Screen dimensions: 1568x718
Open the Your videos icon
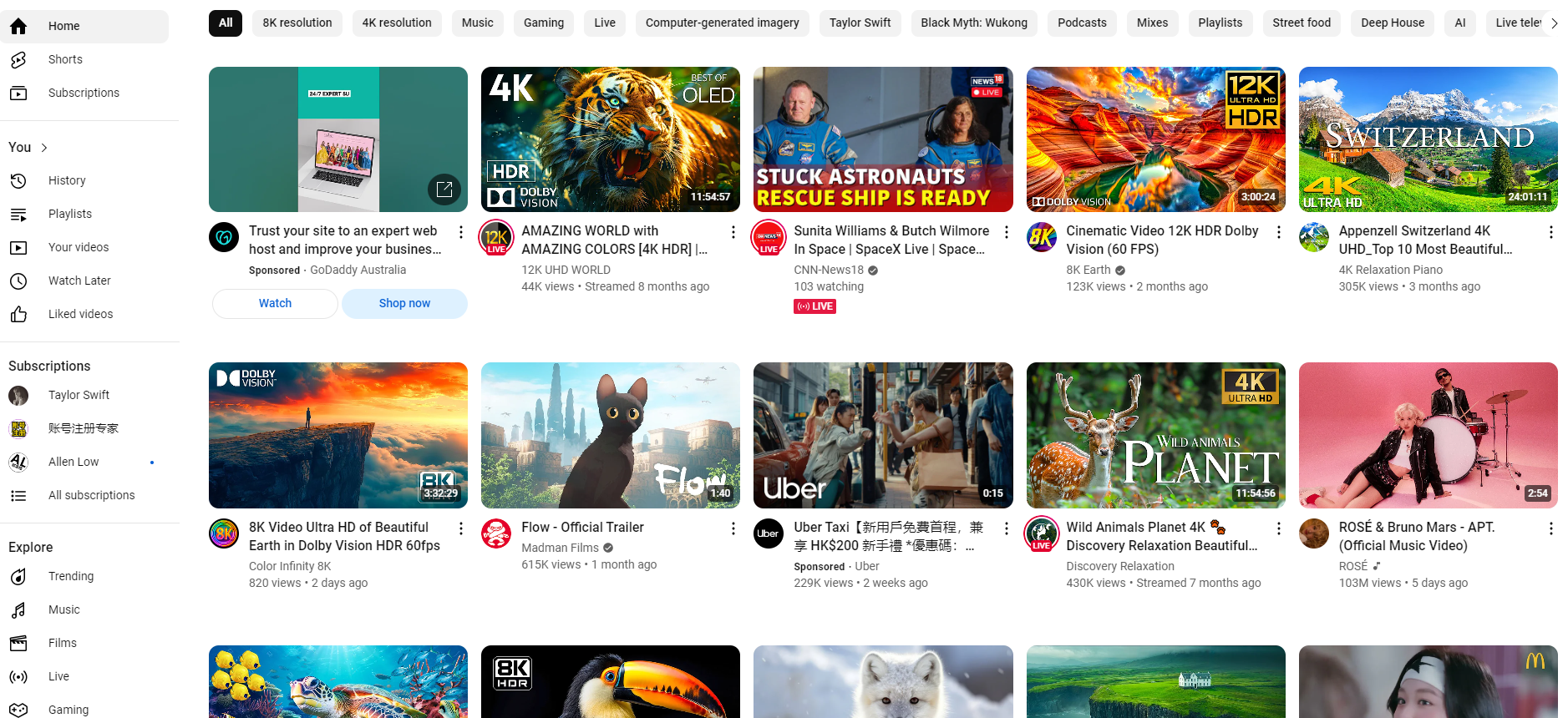18,247
